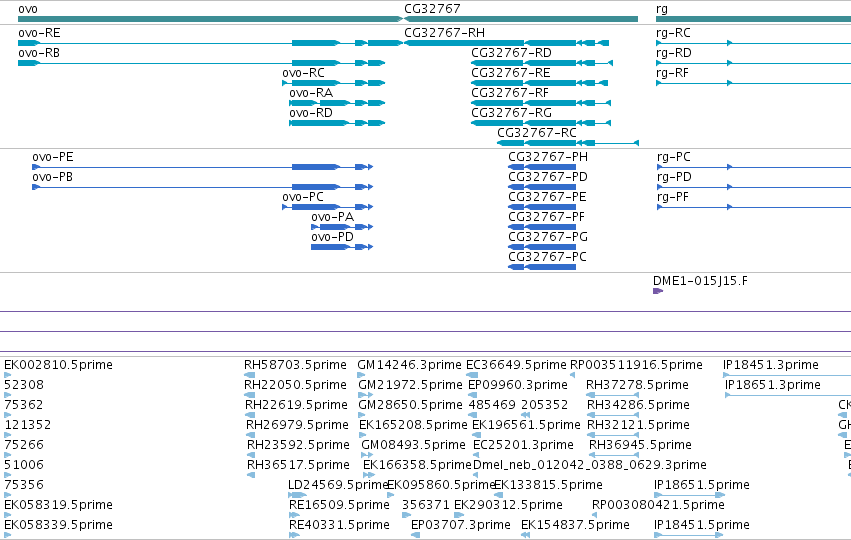Viewport: 851px width, 540px height.
Task: Select the EK058319.5prime EST label
Action: pyautogui.click(x=59, y=505)
